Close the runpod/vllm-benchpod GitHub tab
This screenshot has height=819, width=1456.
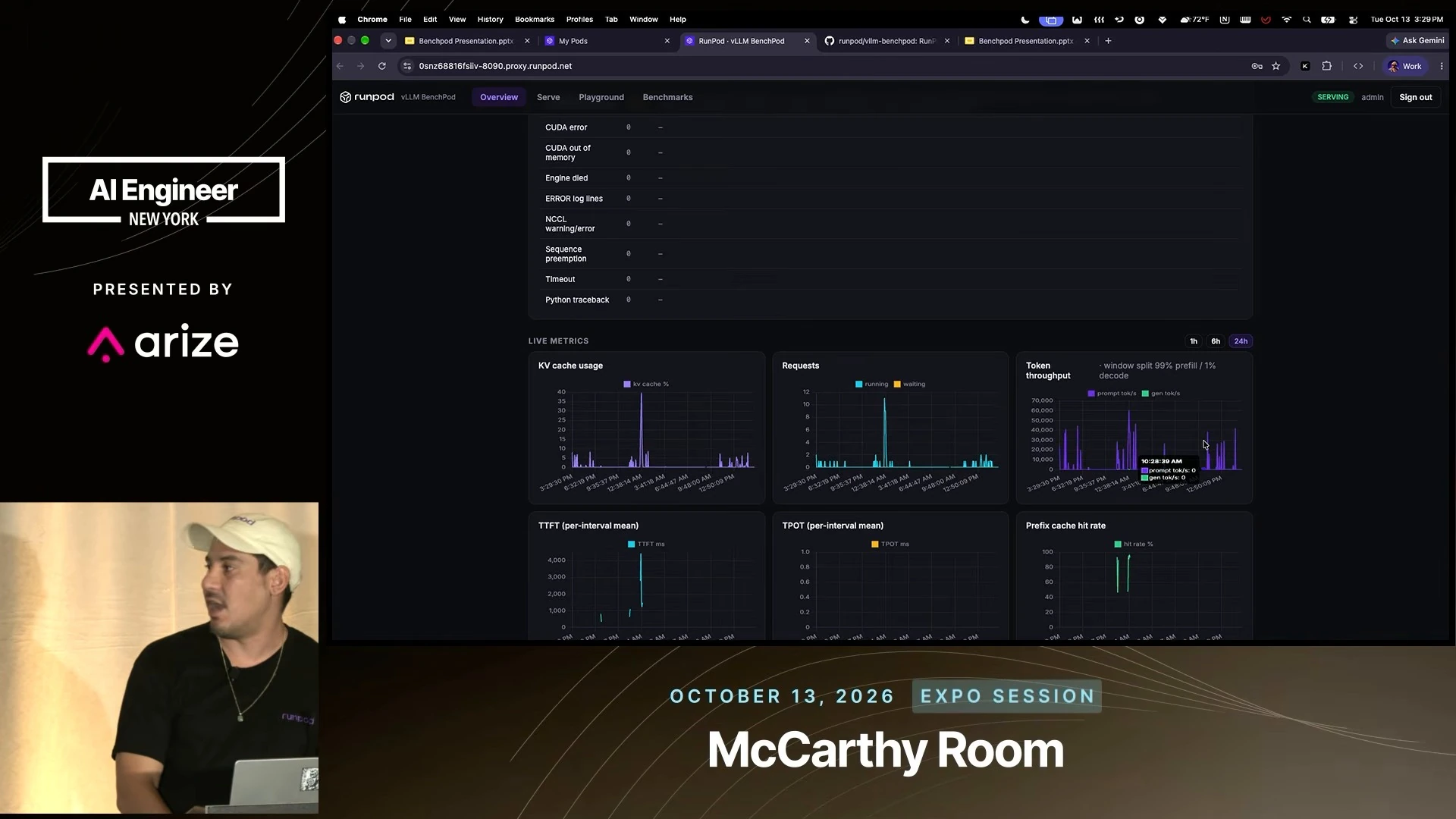pyautogui.click(x=947, y=41)
